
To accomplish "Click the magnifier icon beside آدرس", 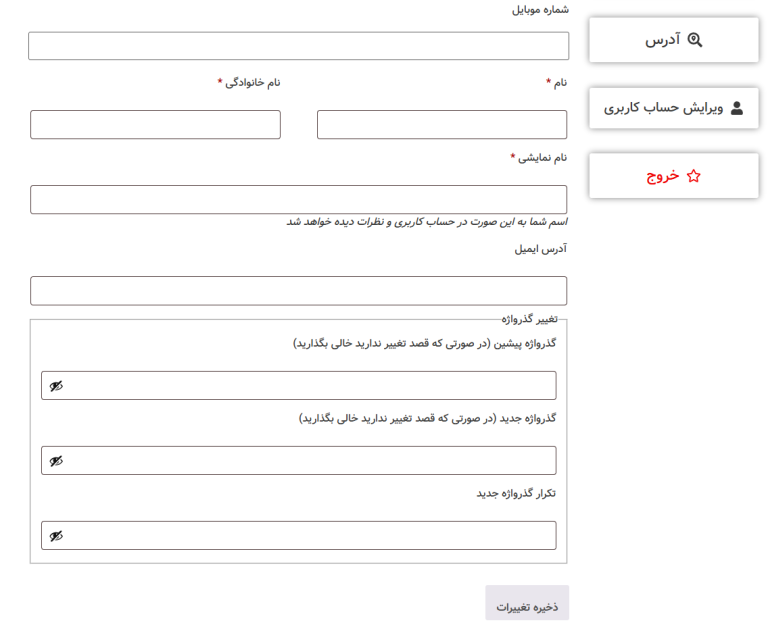I will (x=695, y=40).
